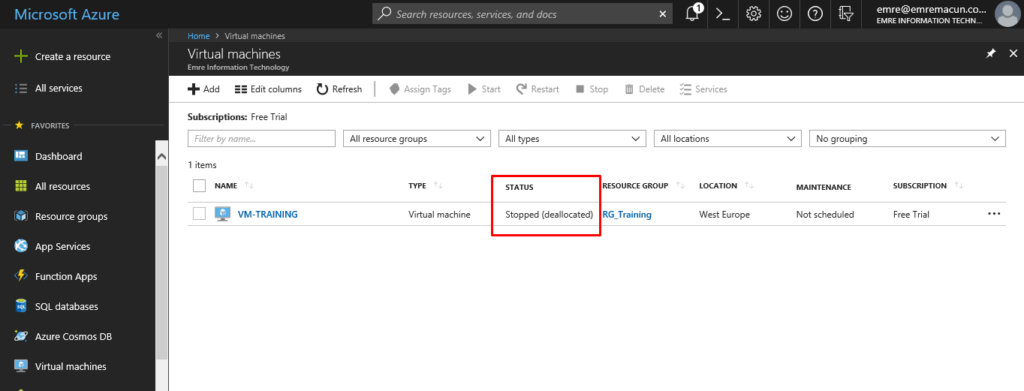Open the All locations dropdown
Screen dimensions: 1024x391
[x=728, y=139]
